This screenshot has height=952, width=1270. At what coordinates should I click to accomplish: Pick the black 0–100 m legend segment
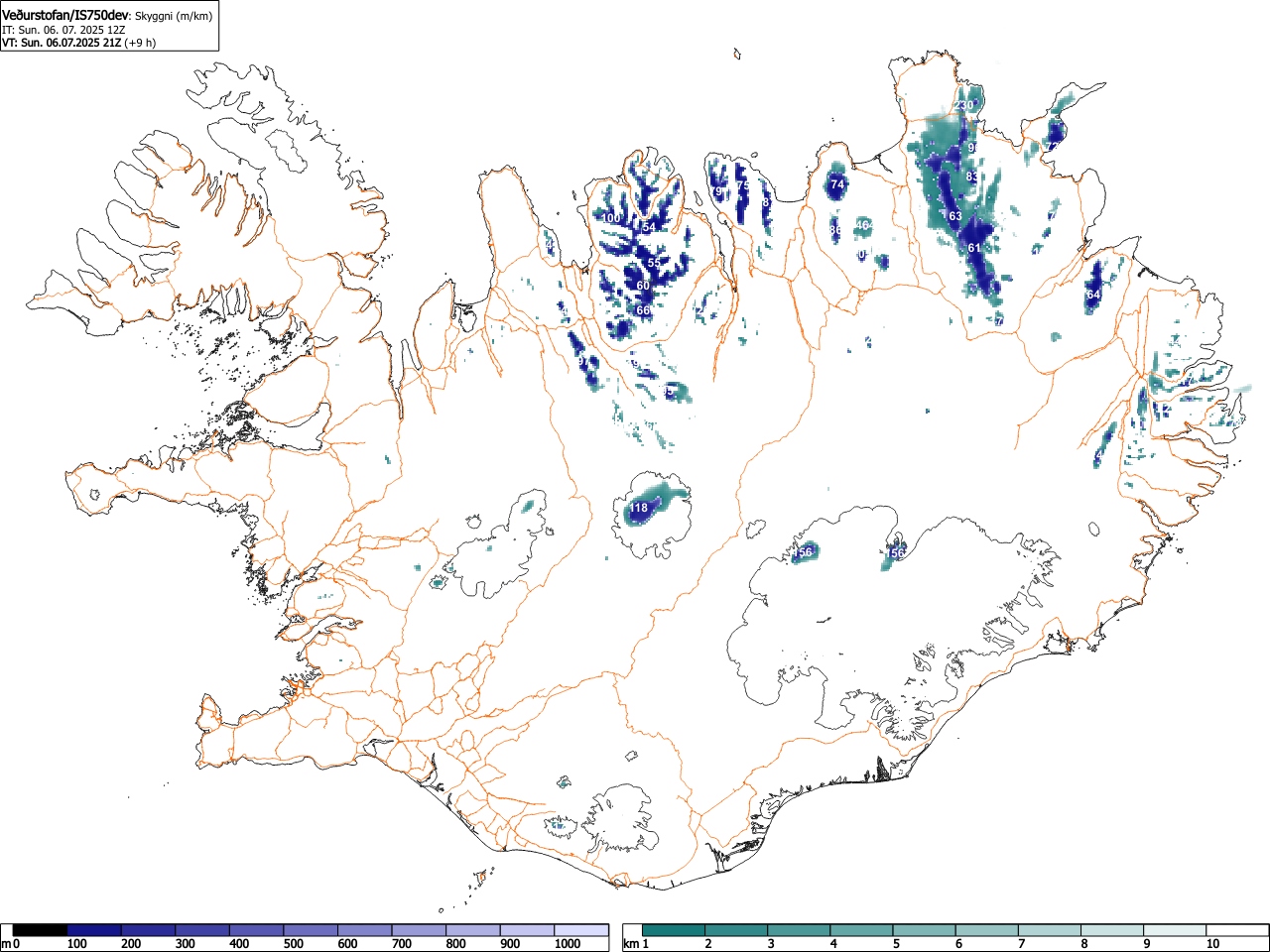pyautogui.click(x=40, y=929)
